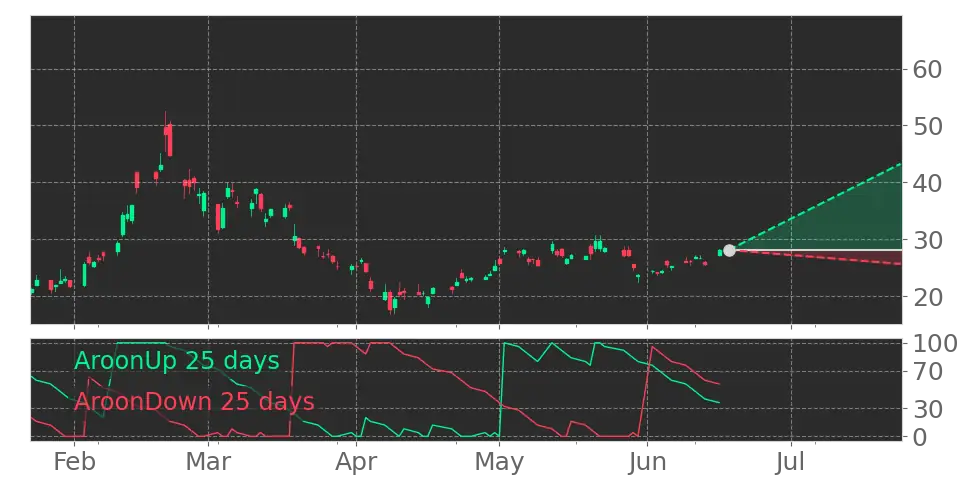Click the 70 Aroon axis label
Image resolution: width=972 pixels, height=486 pixels.
(927, 372)
